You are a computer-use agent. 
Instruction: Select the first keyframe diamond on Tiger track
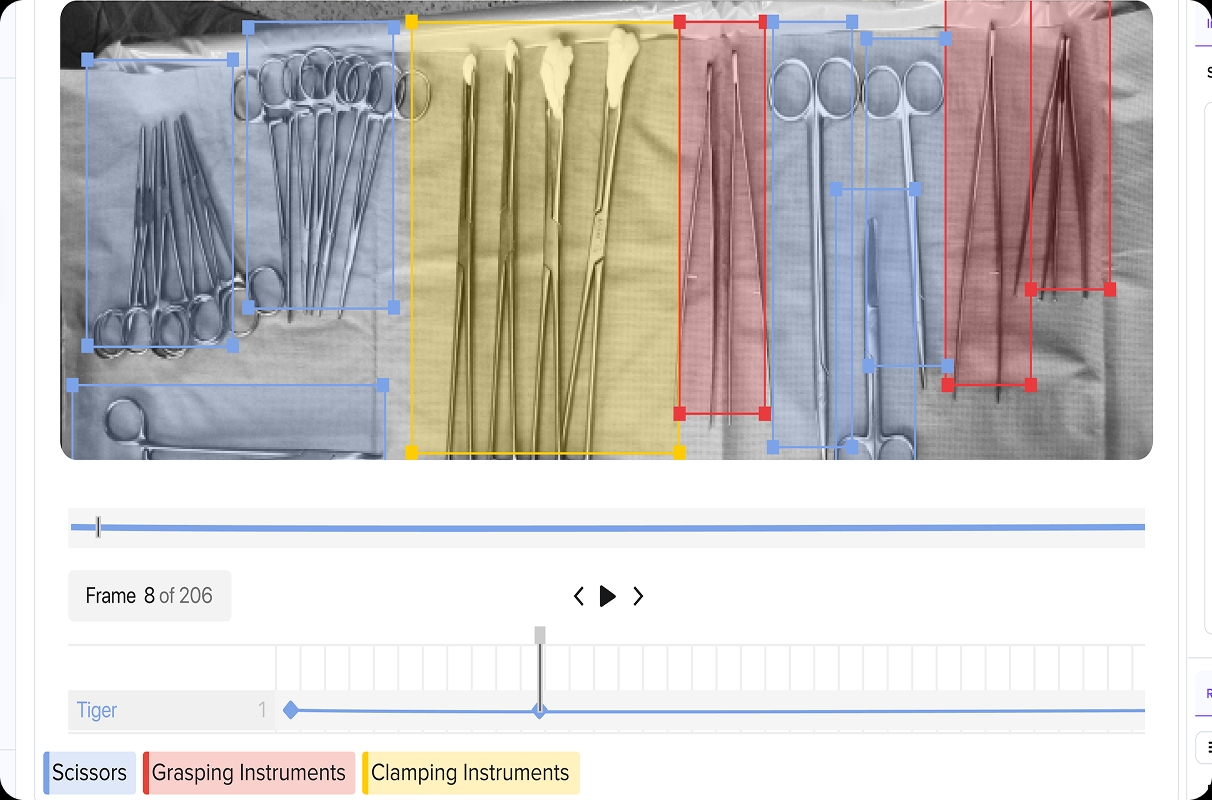(291, 710)
